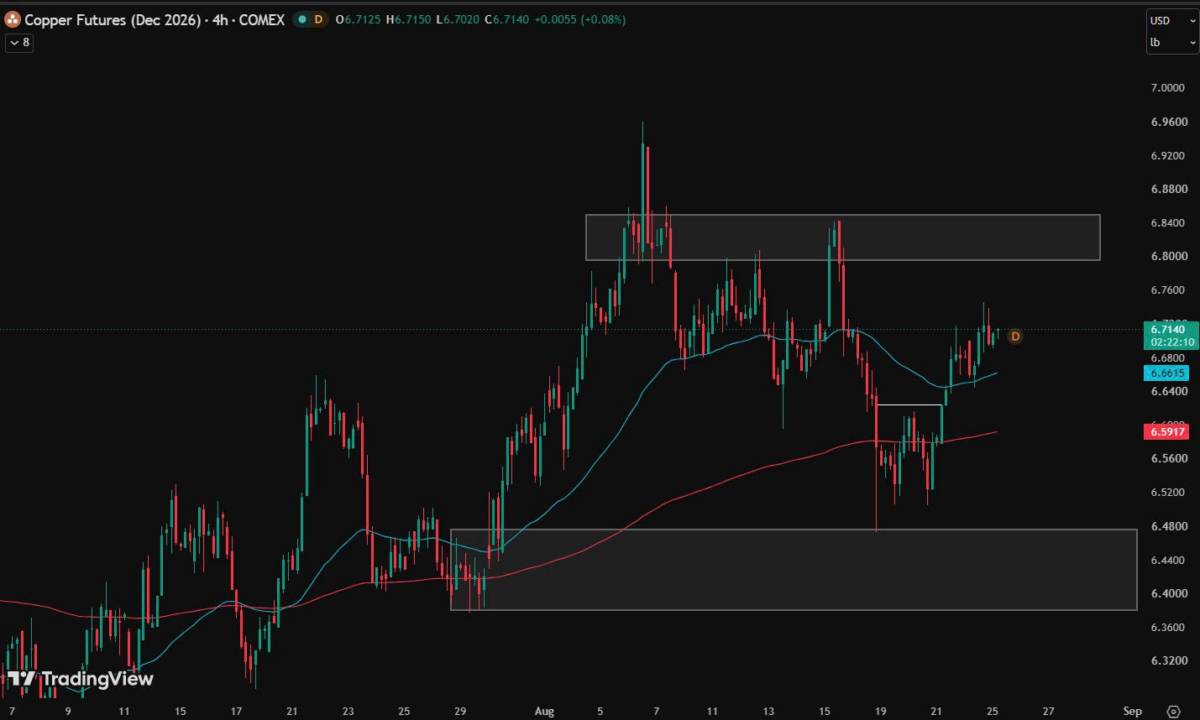Screen dimensions: 1200x720
Task: Click the green market status dot
Action: 301,19
